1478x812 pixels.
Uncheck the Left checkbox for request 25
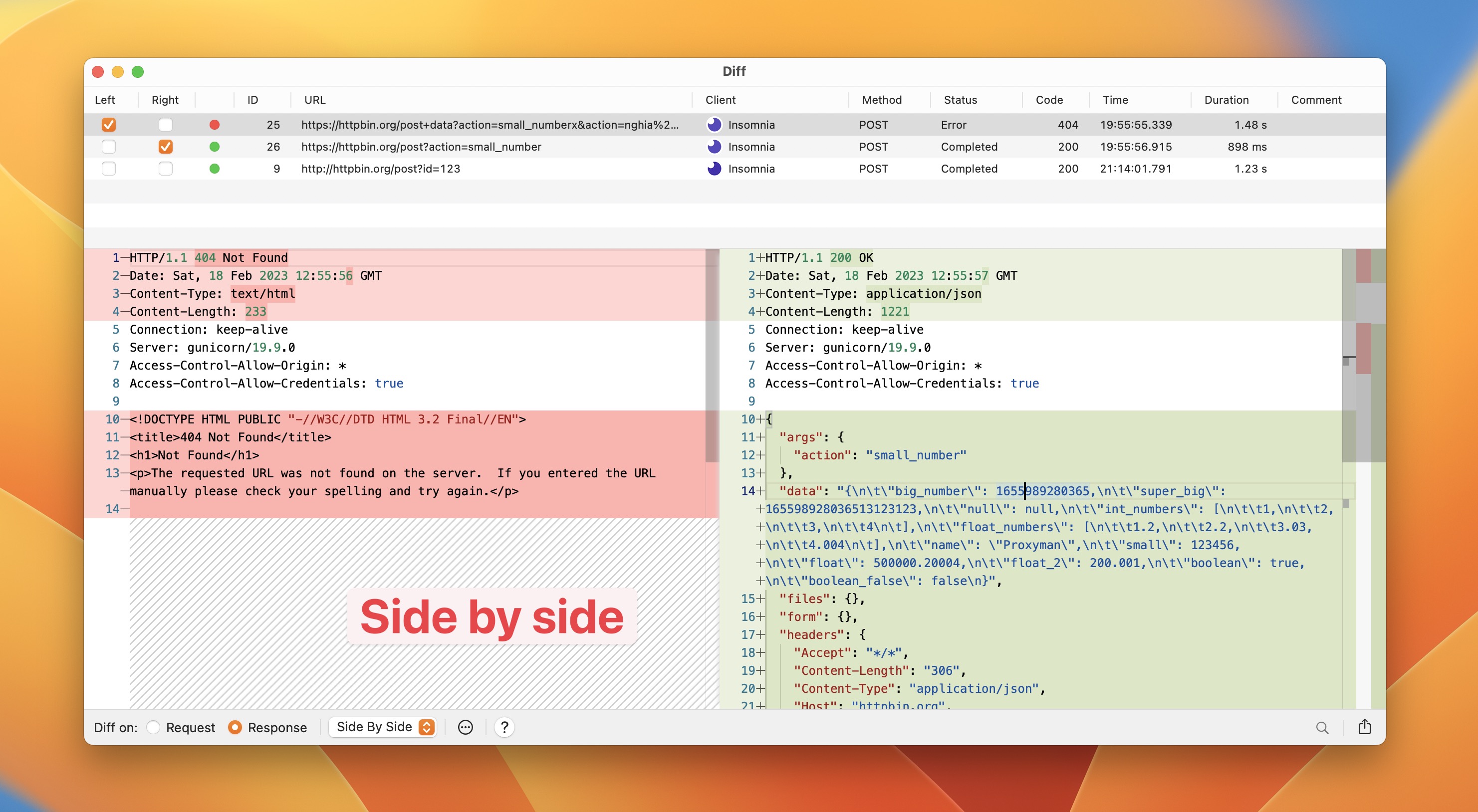[x=108, y=124]
